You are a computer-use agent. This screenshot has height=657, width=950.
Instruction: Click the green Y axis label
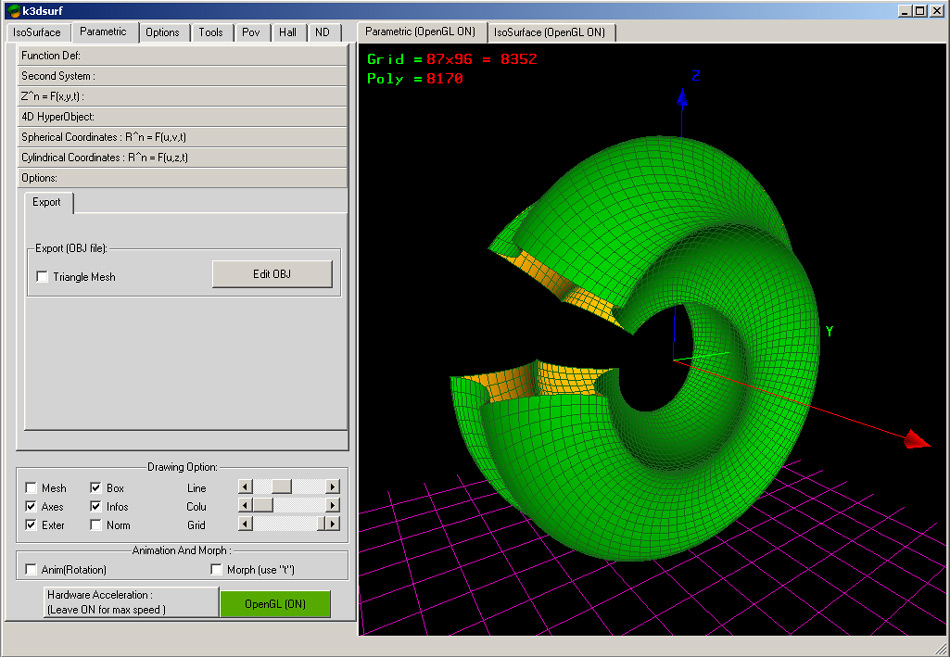[829, 332]
